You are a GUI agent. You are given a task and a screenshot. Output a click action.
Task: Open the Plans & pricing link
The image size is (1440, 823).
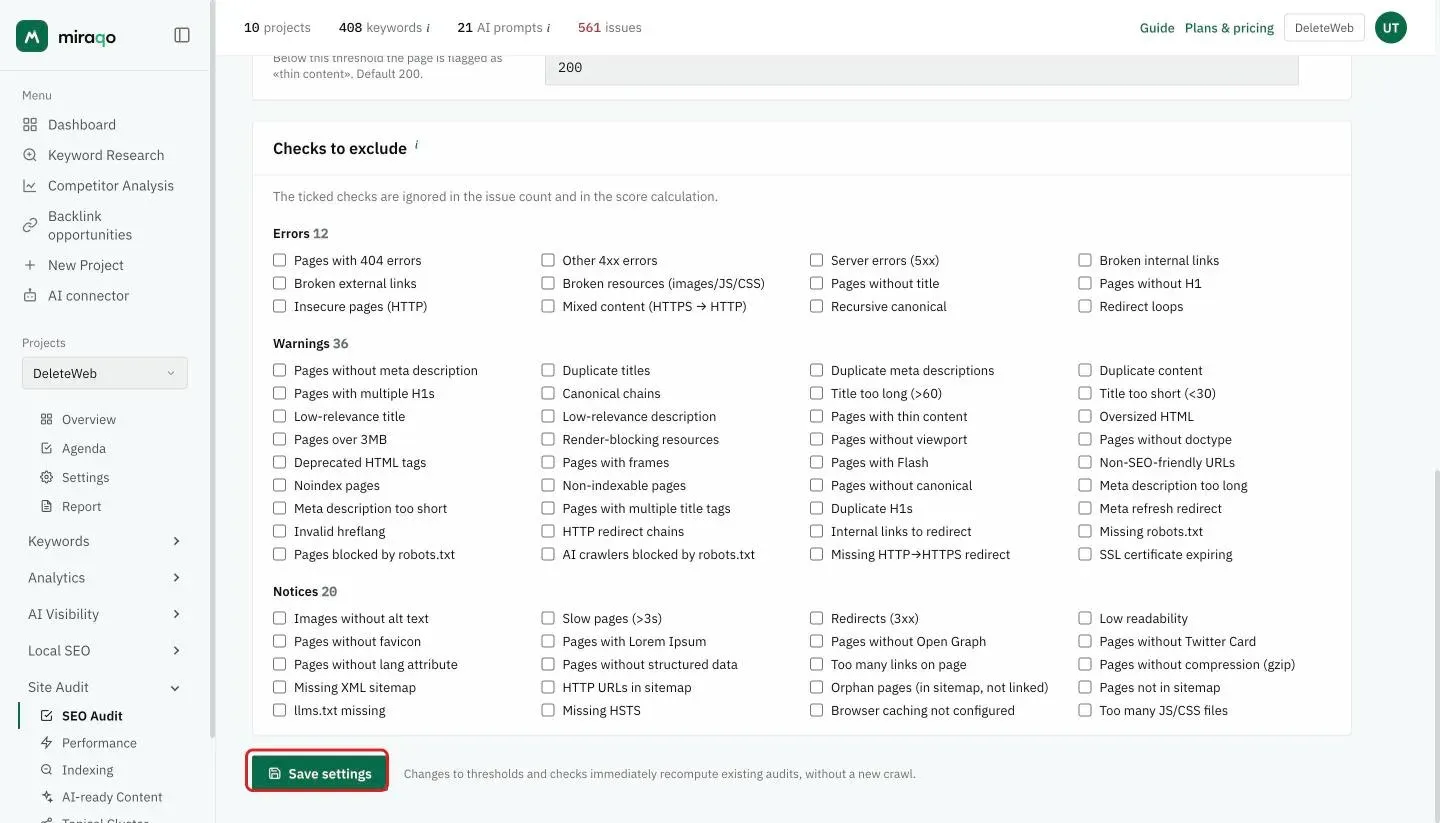point(1229,28)
